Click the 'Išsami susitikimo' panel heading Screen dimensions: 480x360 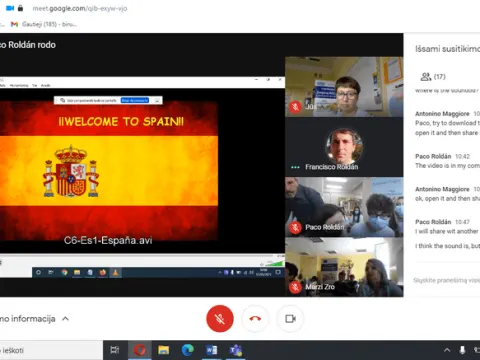point(447,49)
